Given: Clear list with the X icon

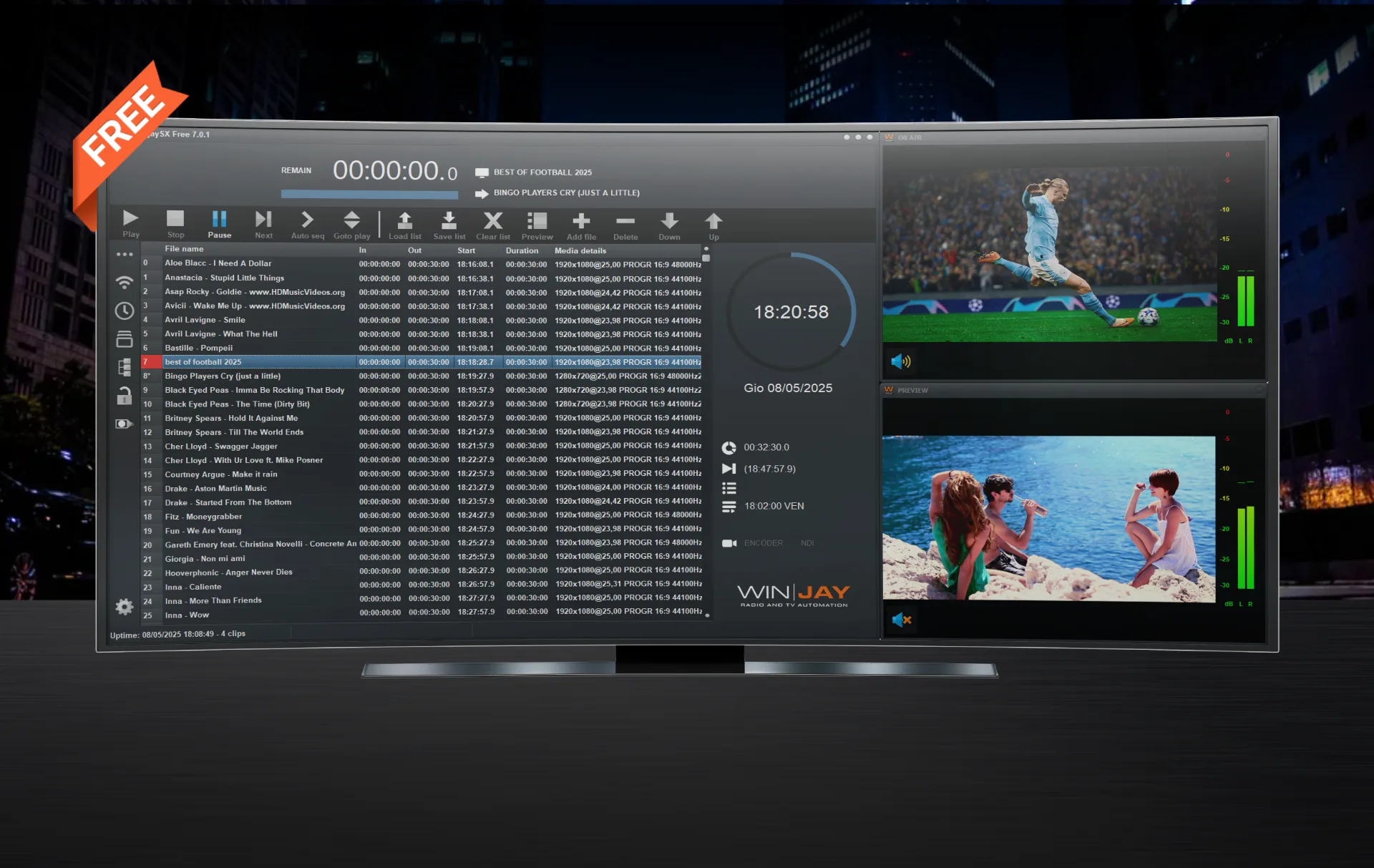Looking at the screenshot, I should [x=493, y=221].
